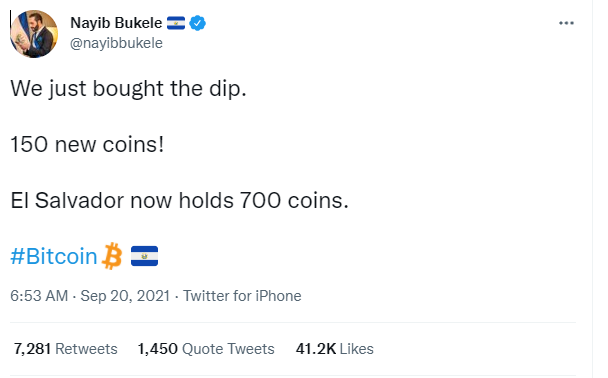Screen dimensions: 608x378
Task: Click the three-dot more options icon
Action: coord(566,23)
